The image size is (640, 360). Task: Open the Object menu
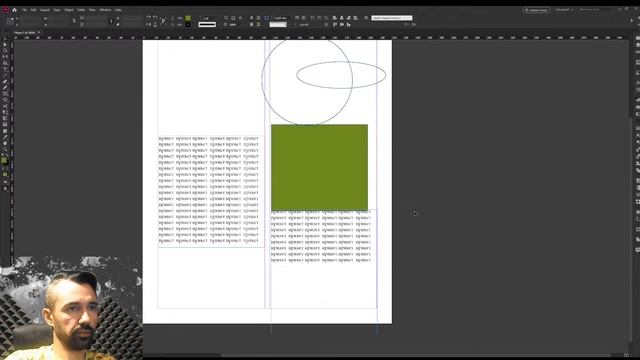(69, 10)
